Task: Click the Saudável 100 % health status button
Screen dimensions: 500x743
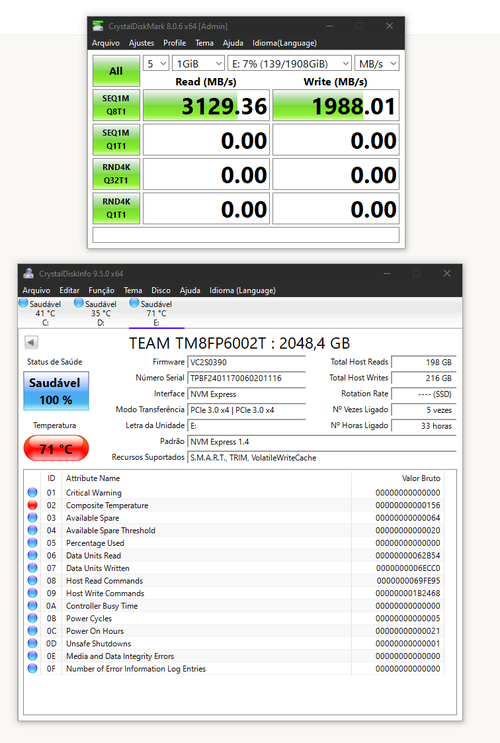Action: (56, 391)
